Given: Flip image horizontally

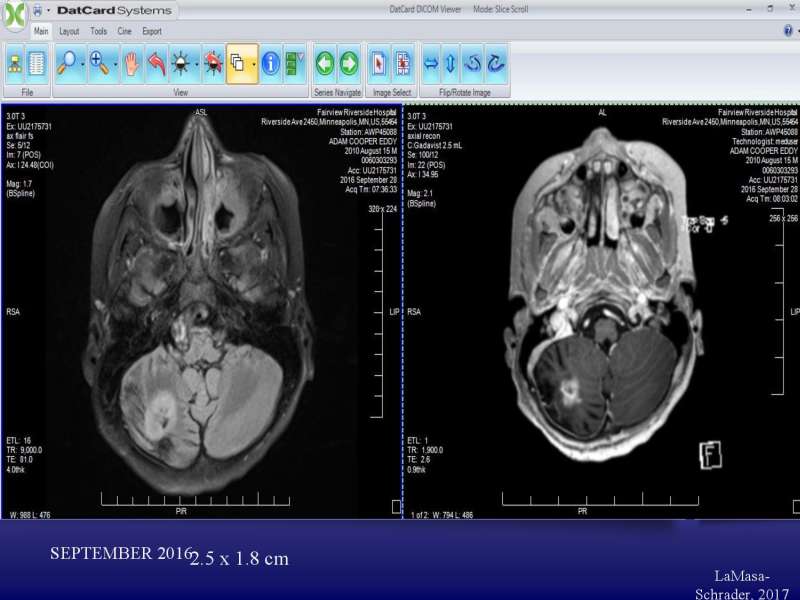Looking at the screenshot, I should tap(431, 64).
